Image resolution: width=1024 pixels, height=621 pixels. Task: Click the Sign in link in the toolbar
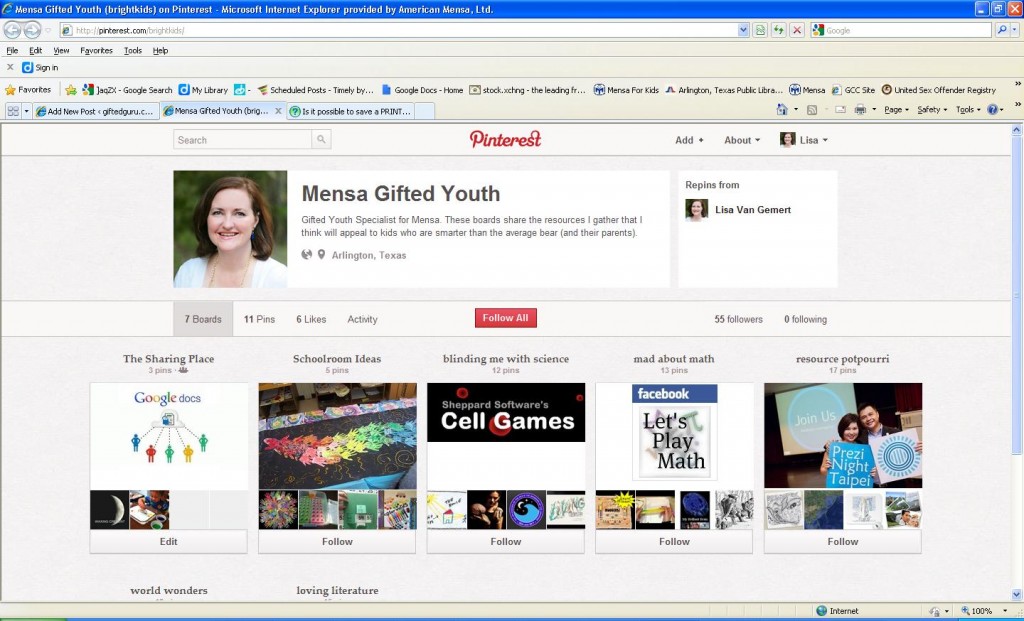pyautogui.click(x=40, y=67)
